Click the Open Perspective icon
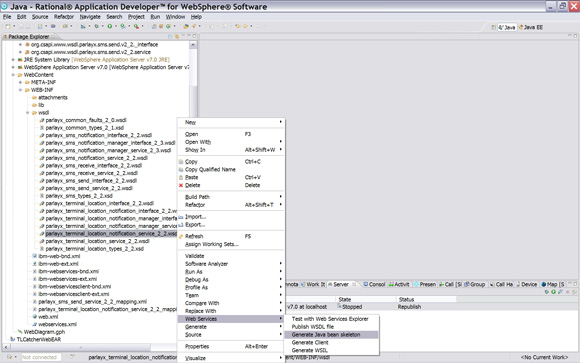The image size is (580, 363). pyautogui.click(x=493, y=27)
